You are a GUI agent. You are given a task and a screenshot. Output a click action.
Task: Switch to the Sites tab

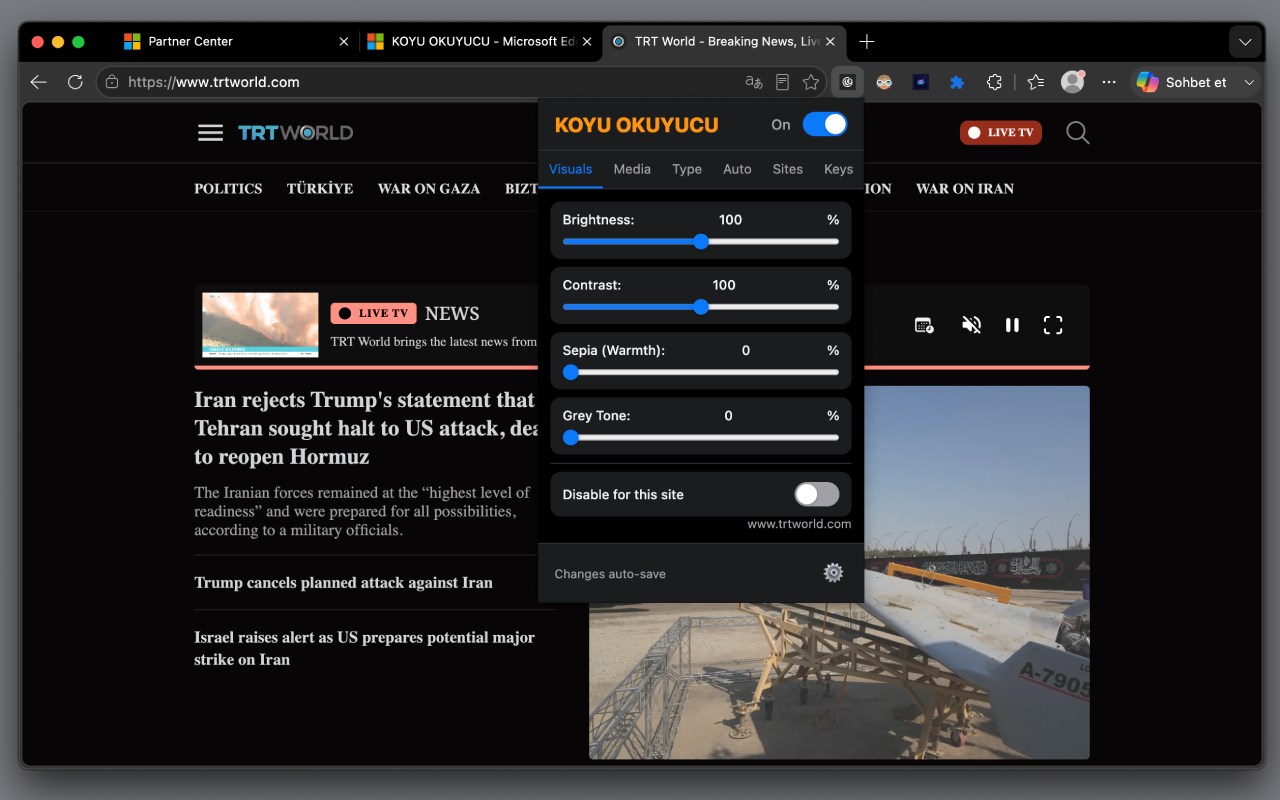788,169
